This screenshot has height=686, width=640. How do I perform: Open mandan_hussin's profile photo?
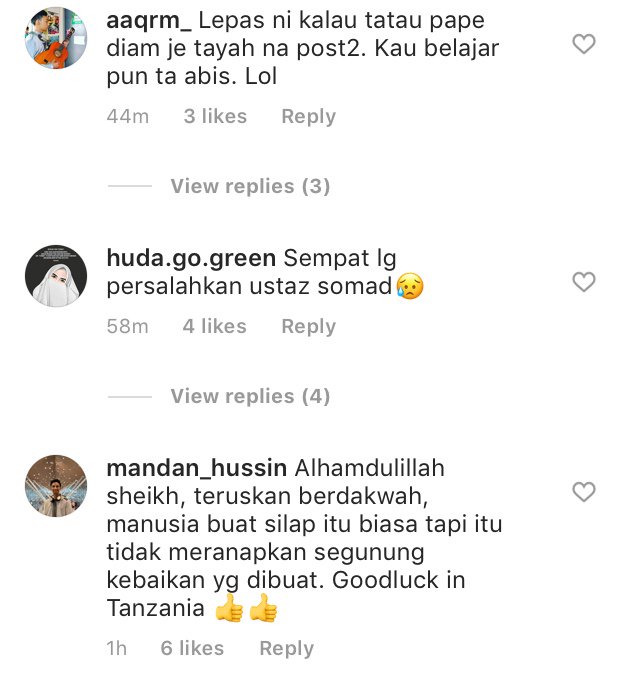point(56,486)
